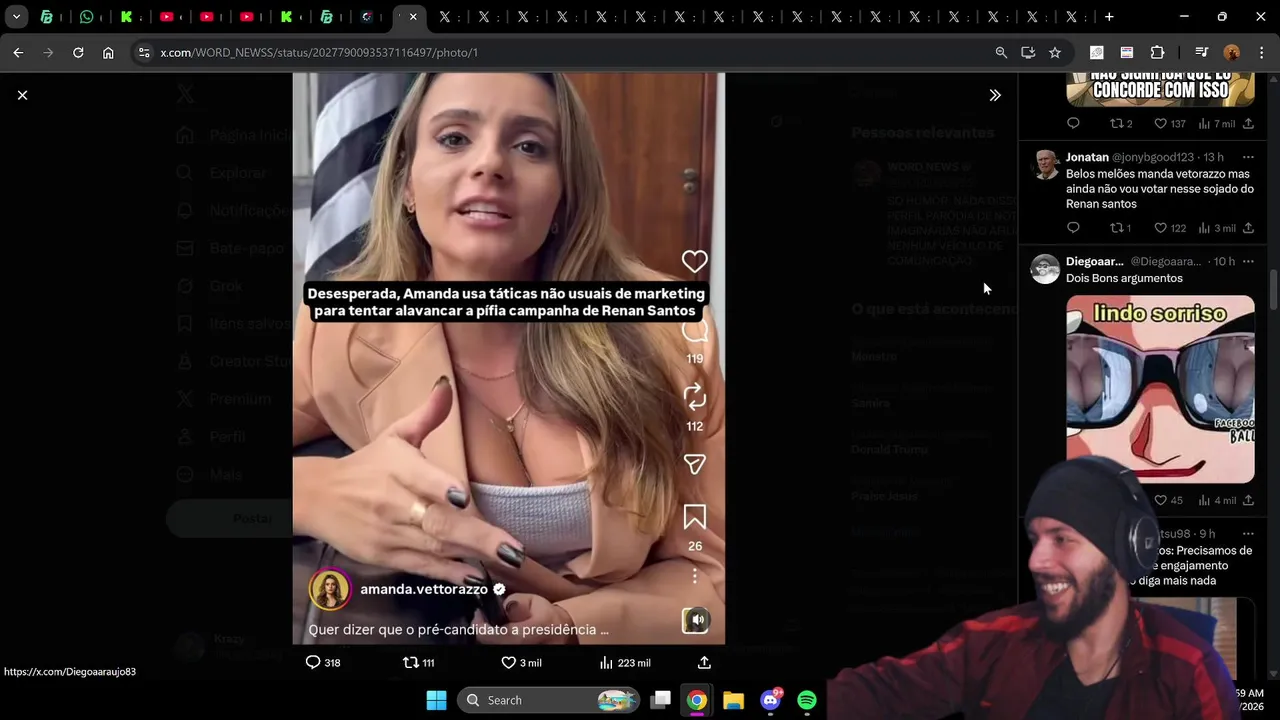Screen dimensions: 1280x720
Task: Switch to the WhatsApp tab
Action: tap(87, 17)
